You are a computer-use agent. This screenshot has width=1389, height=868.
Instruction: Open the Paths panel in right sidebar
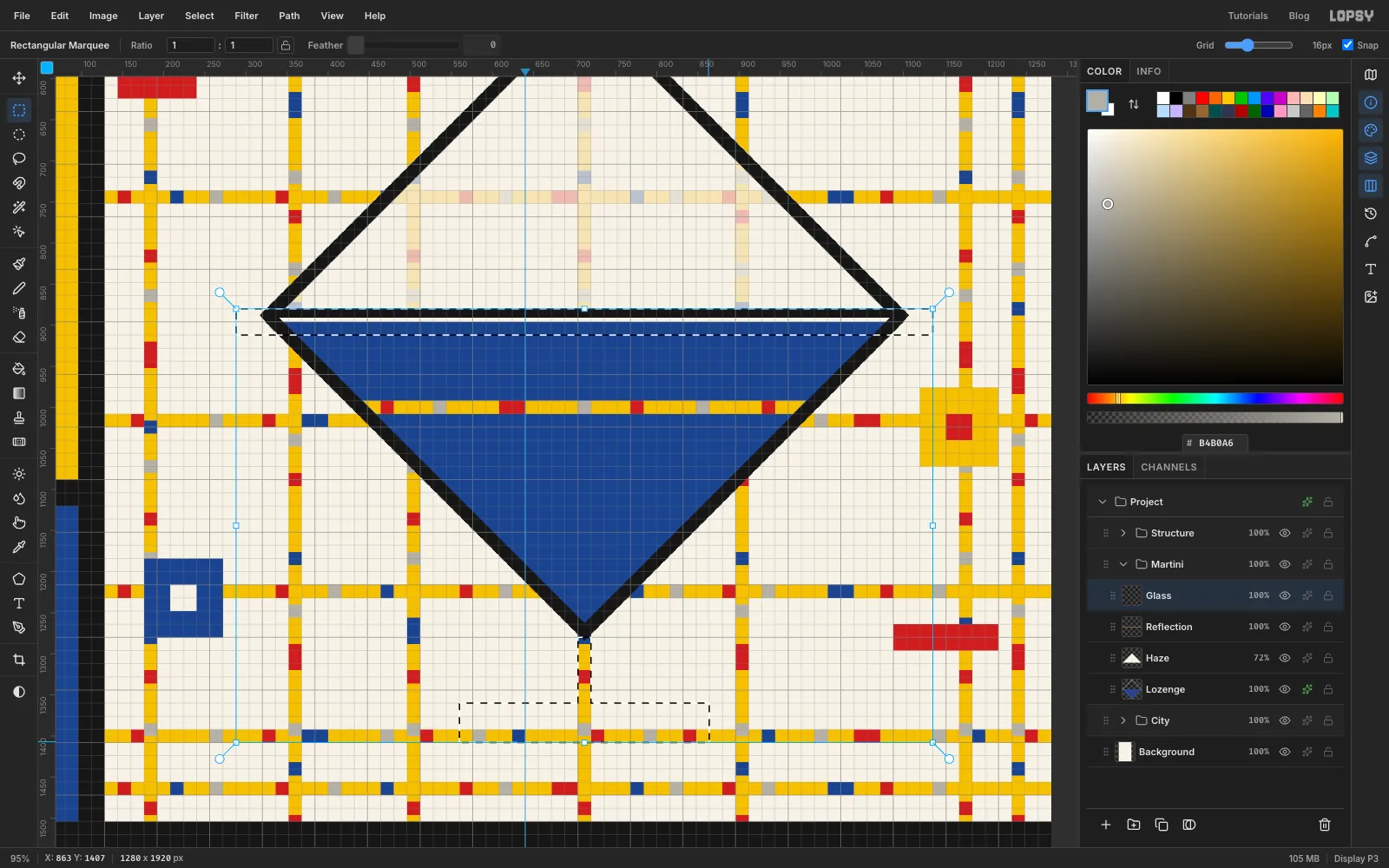(x=1371, y=241)
